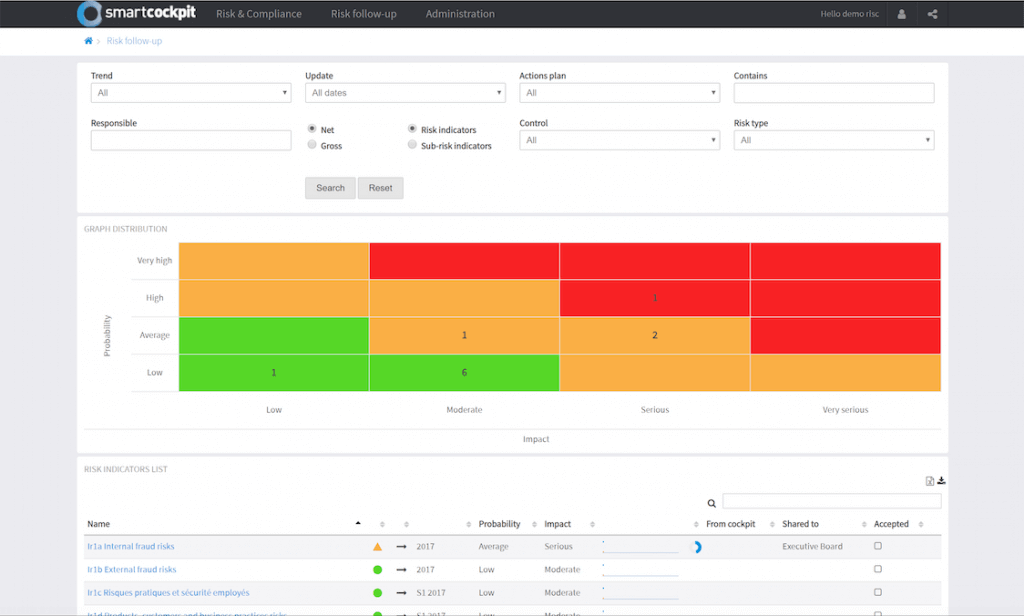Open the Risk type dropdown

[x=833, y=141]
